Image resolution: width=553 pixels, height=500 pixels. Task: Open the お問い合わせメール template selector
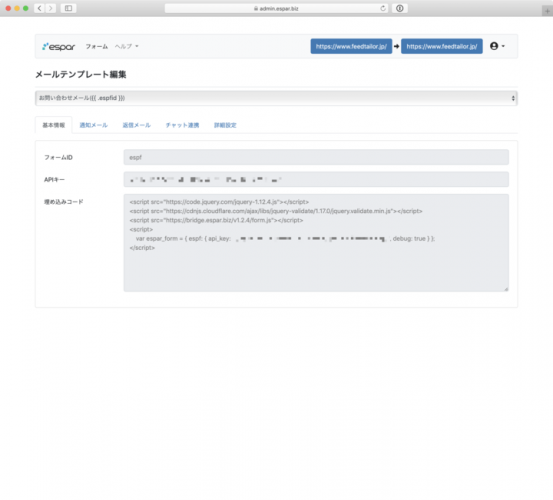tap(276, 98)
